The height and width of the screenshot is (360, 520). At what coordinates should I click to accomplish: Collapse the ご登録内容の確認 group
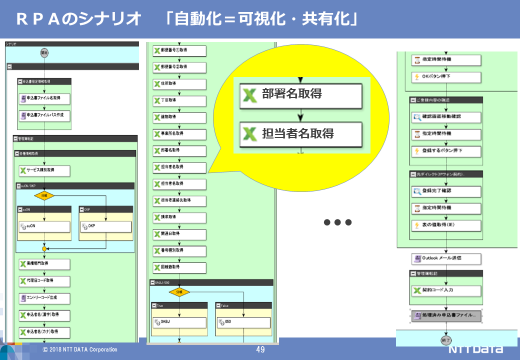413,100
